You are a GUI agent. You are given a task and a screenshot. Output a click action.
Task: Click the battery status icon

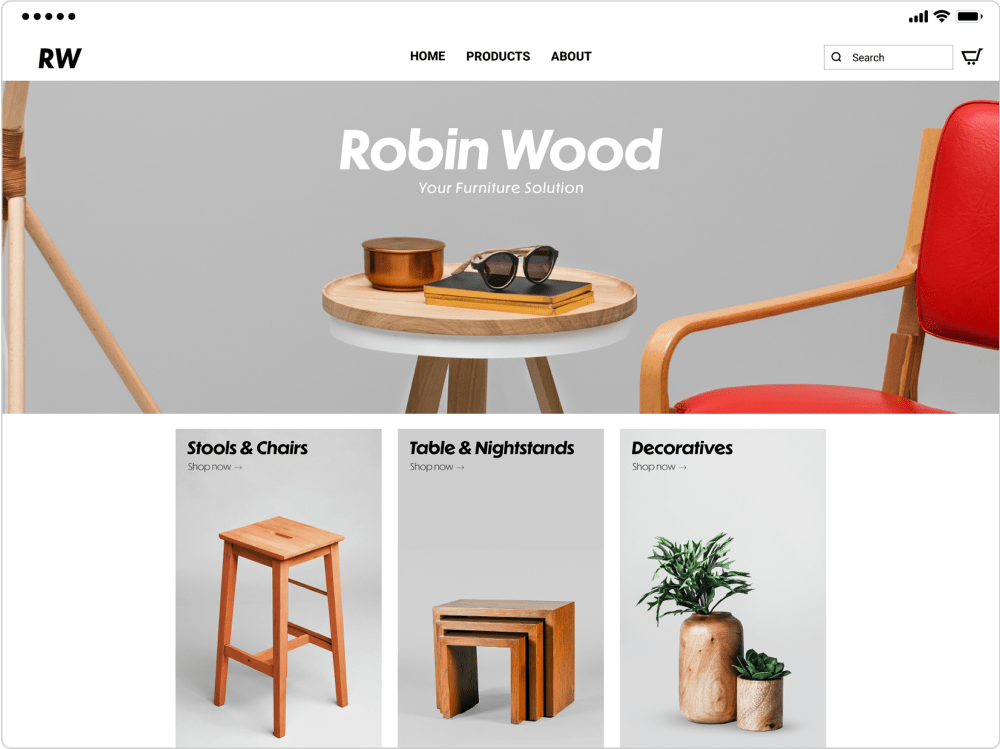pos(969,17)
